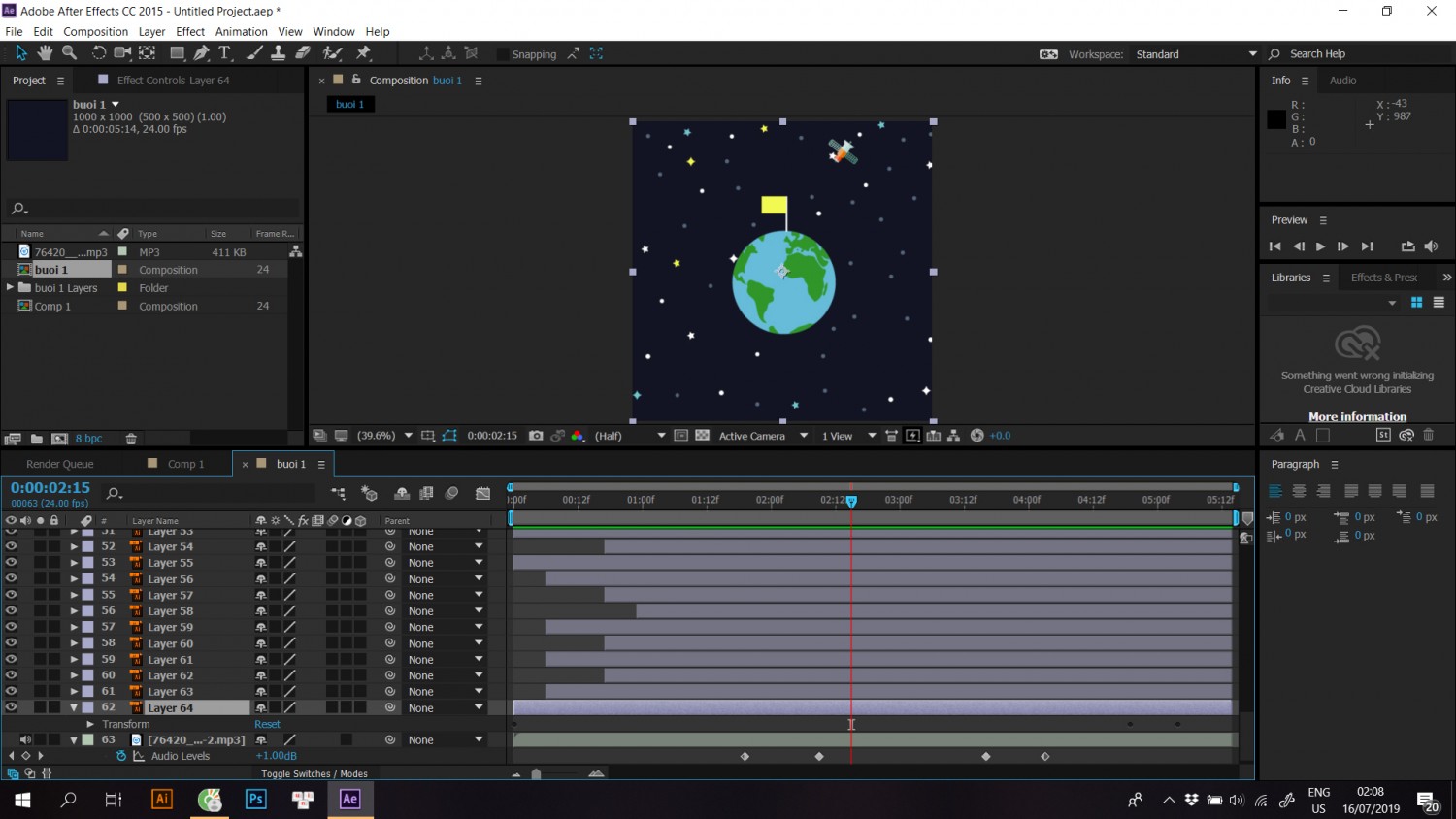Hide Layer 54 with its eye toggle

tap(12, 546)
